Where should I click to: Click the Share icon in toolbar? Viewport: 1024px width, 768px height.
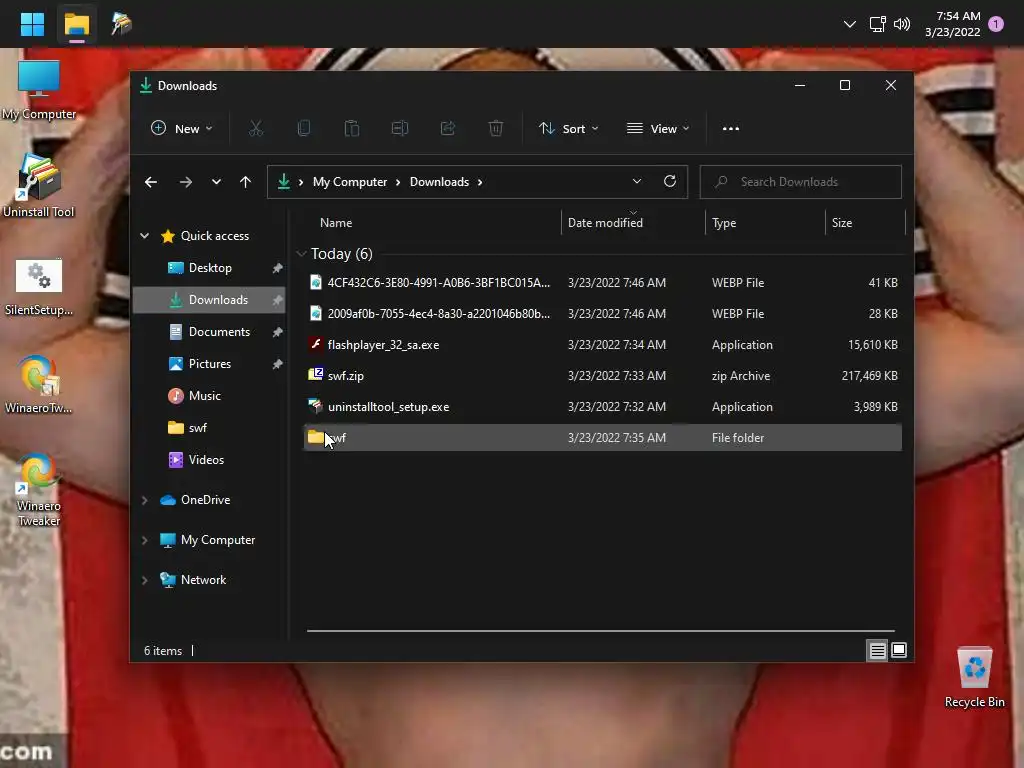(448, 129)
